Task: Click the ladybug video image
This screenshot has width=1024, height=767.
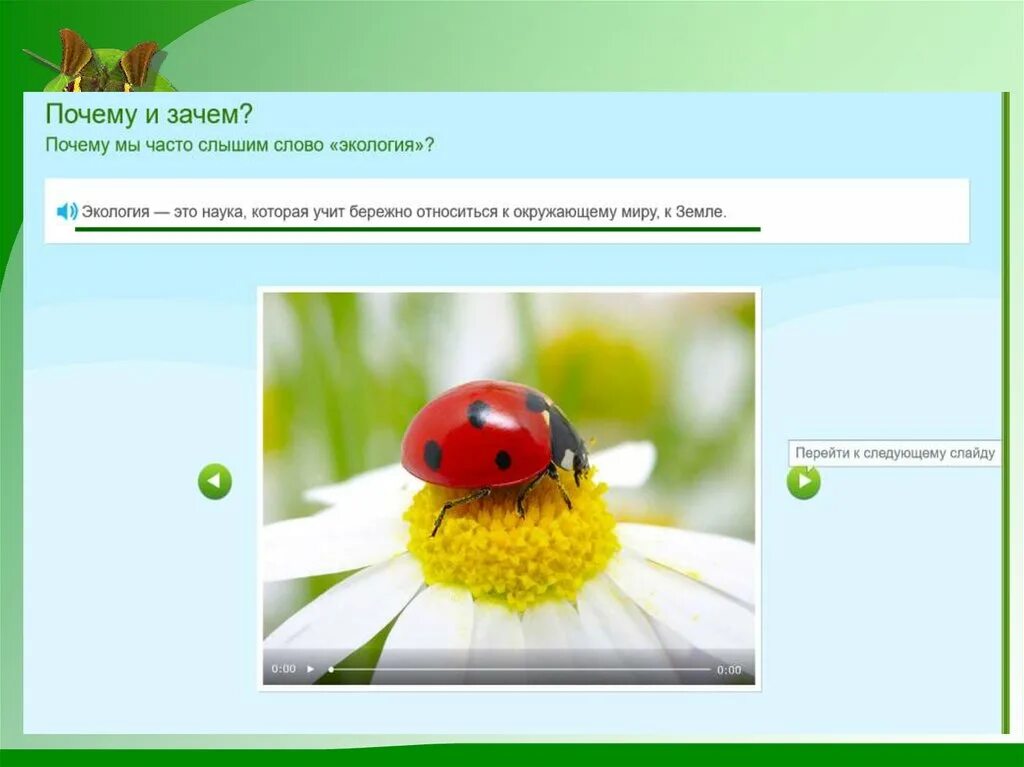Action: click(x=509, y=488)
